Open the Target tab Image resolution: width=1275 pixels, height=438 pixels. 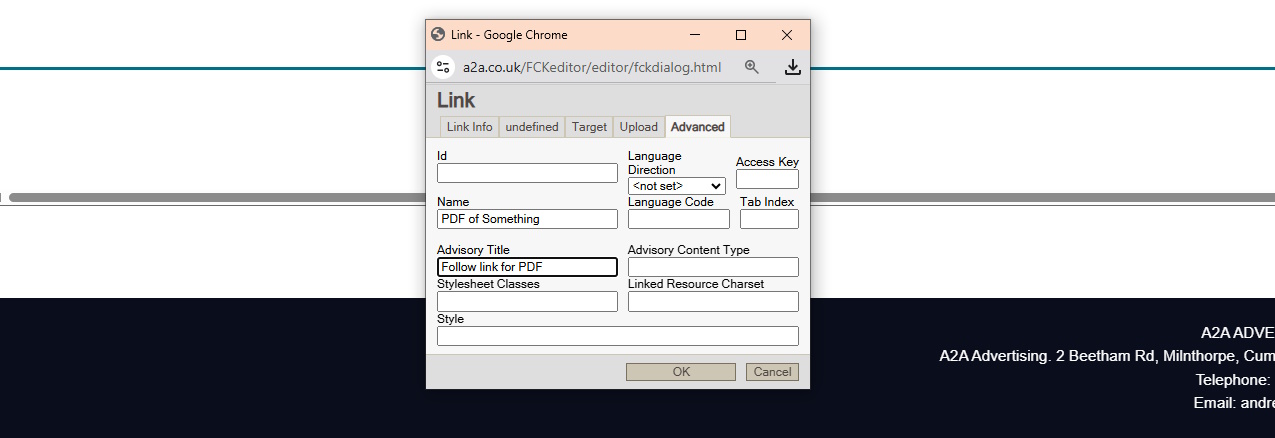[x=589, y=127]
